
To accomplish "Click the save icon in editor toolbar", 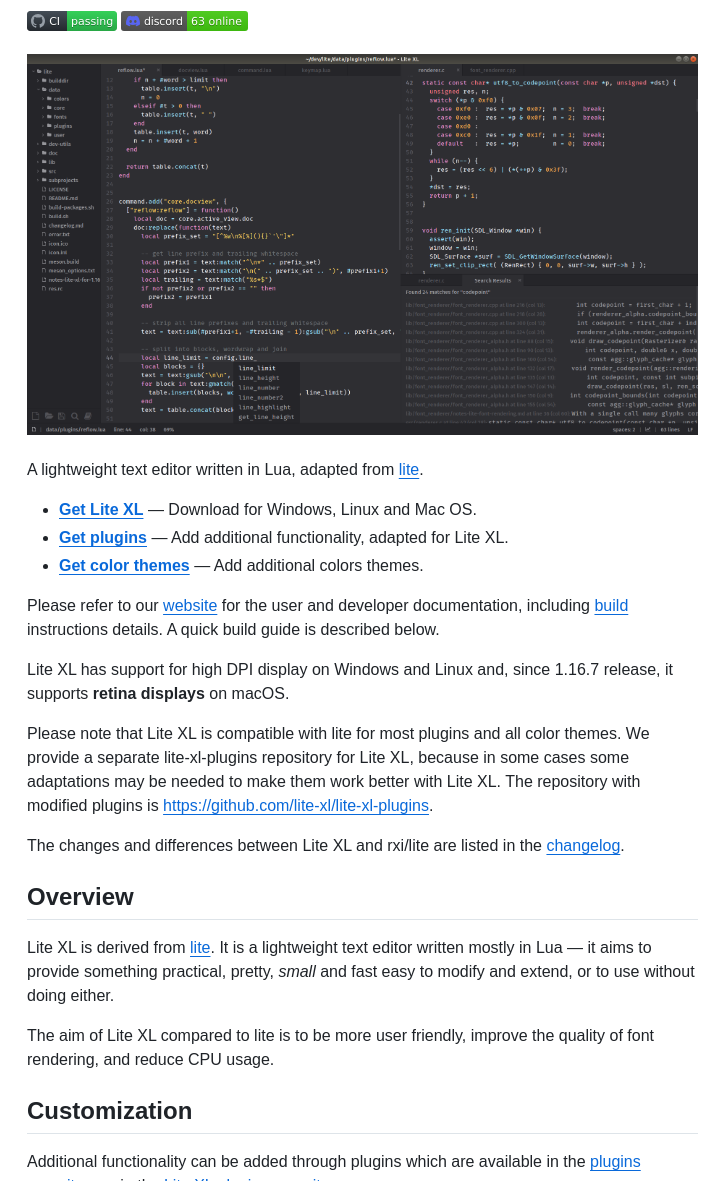I will pyautogui.click(x=62, y=416).
